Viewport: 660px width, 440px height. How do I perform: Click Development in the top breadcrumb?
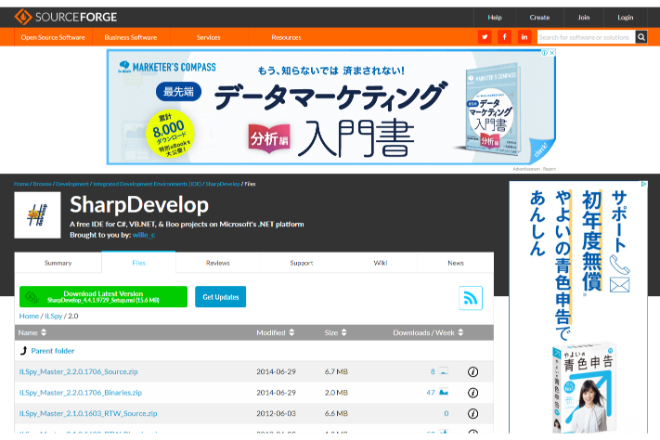[72, 184]
